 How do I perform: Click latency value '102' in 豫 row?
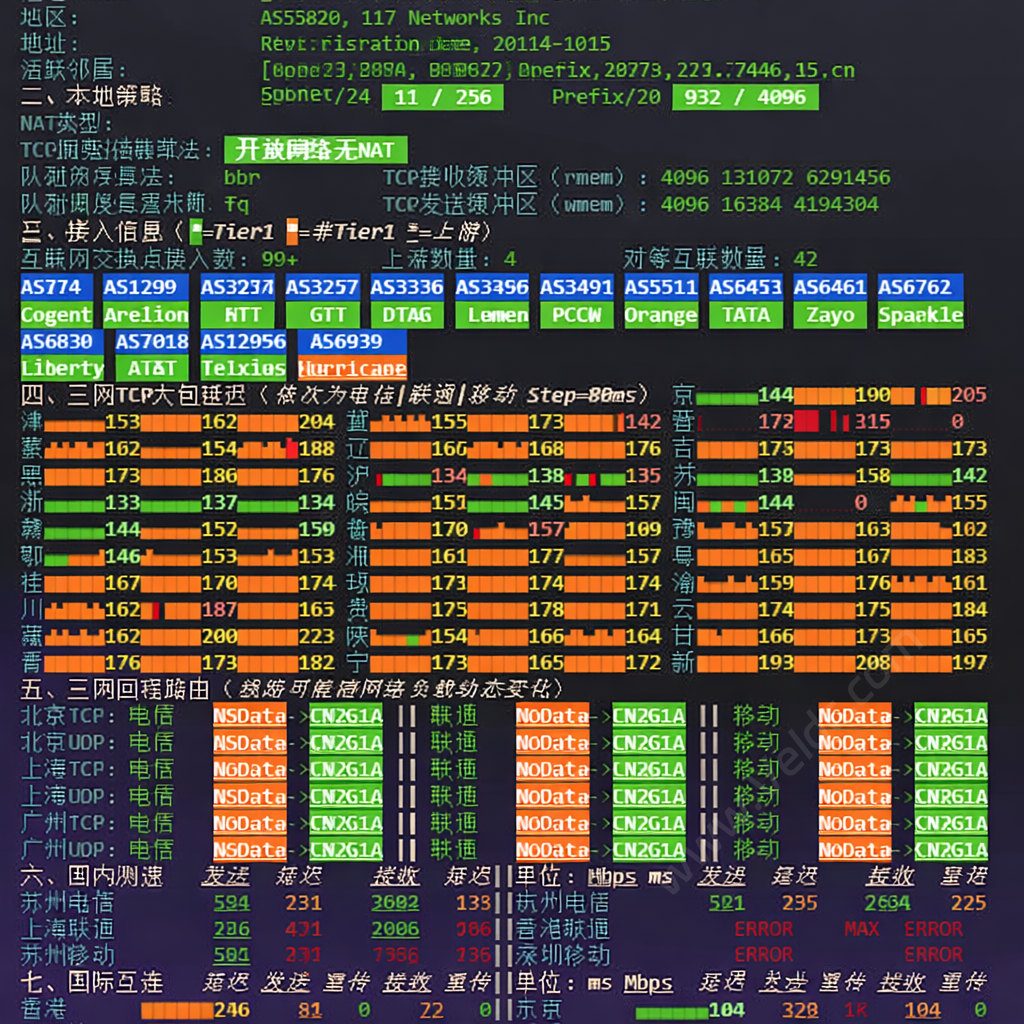(968, 529)
